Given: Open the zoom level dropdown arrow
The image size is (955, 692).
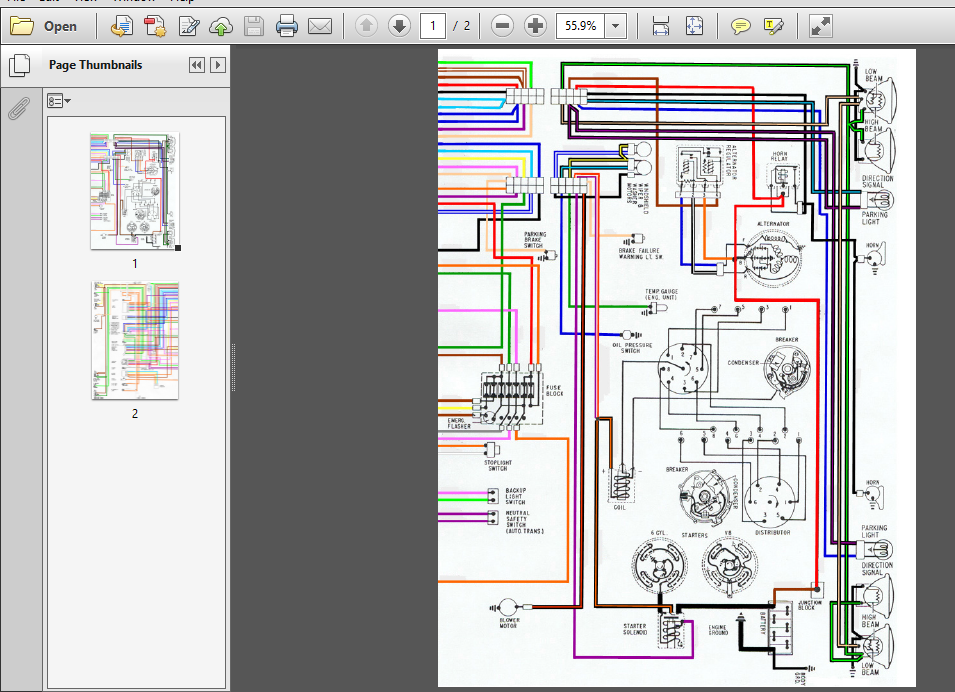Looking at the screenshot, I should [x=616, y=26].
